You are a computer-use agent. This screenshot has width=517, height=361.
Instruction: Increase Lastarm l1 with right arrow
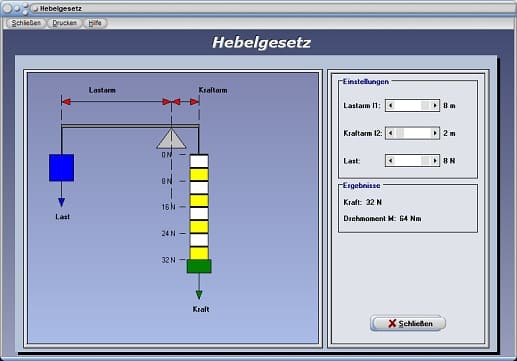pyautogui.click(x=434, y=106)
